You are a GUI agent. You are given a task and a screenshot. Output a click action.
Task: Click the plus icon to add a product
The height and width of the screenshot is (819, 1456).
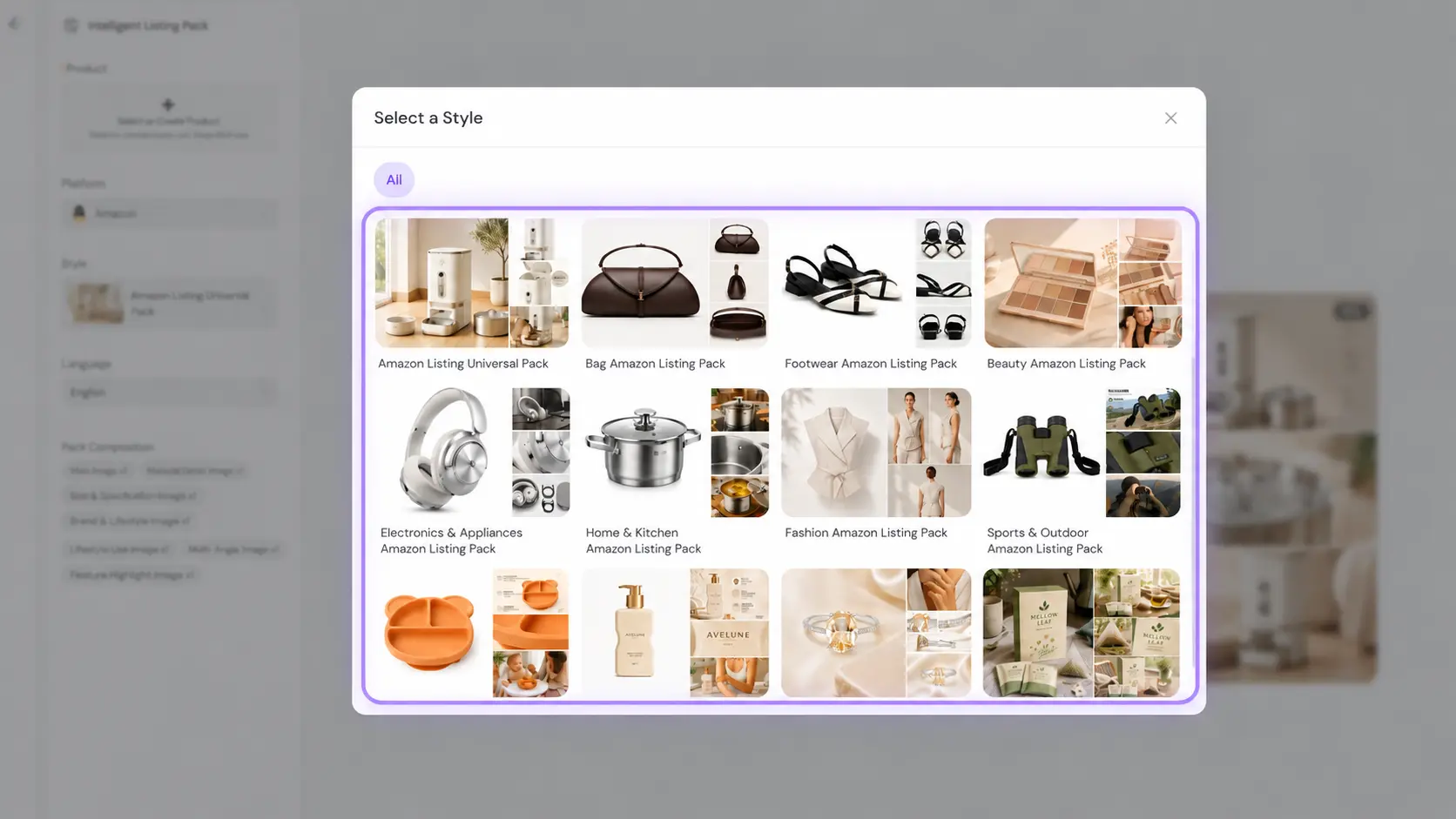point(168,104)
